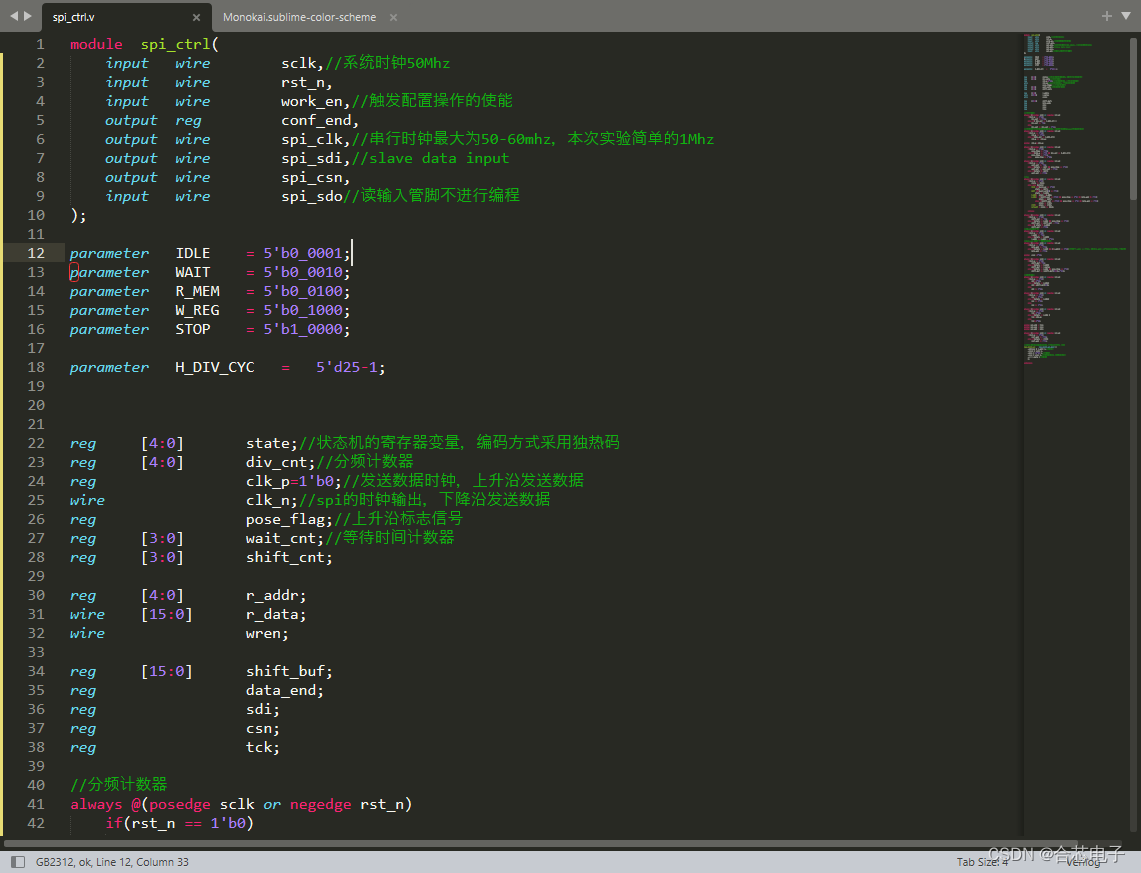1141x873 pixels.
Task: Click the posedge keyword on line 41
Action: [179, 804]
